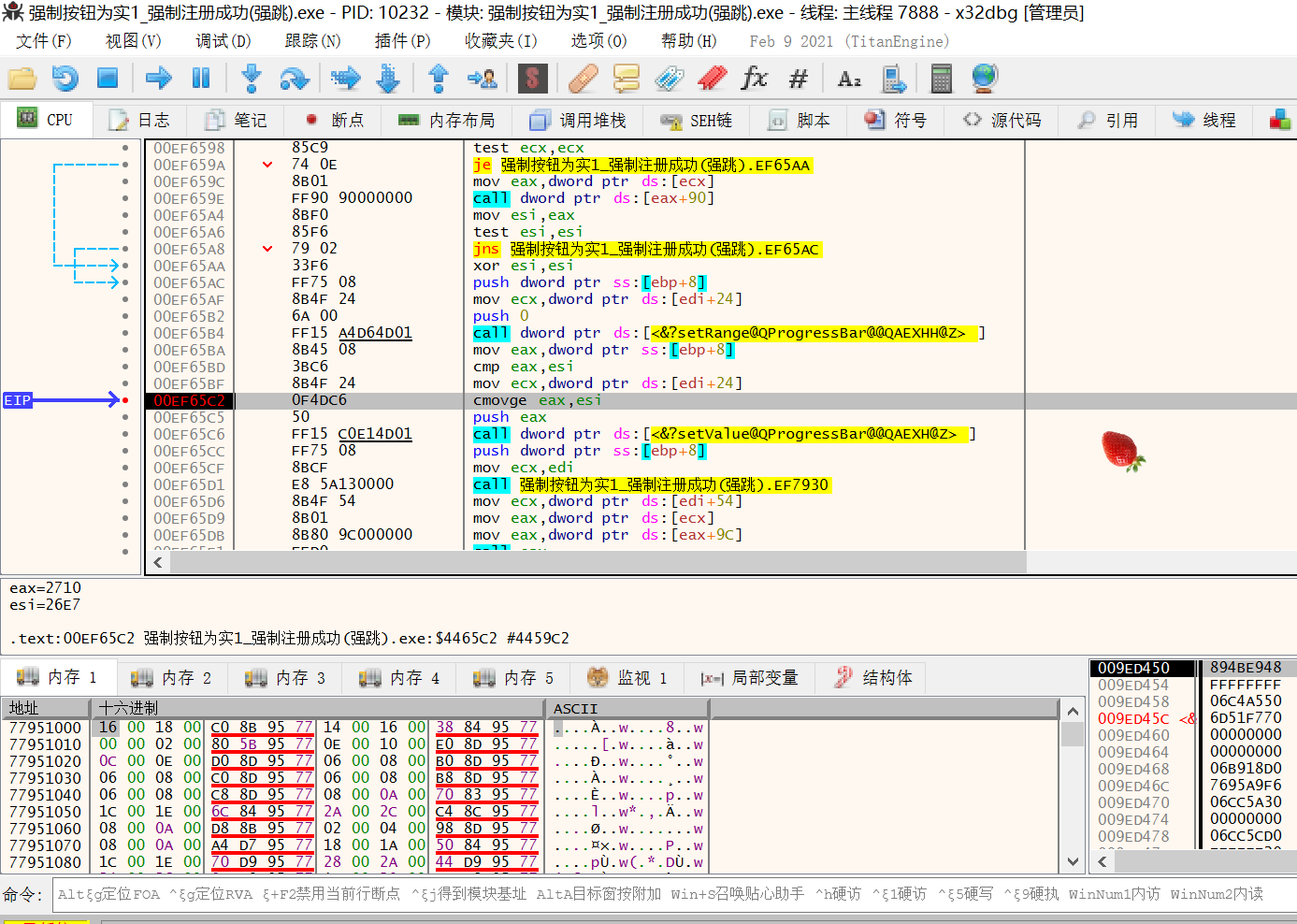Switch to the 源代码 source tab
Image resolution: width=1297 pixels, height=924 pixels.
(1002, 120)
